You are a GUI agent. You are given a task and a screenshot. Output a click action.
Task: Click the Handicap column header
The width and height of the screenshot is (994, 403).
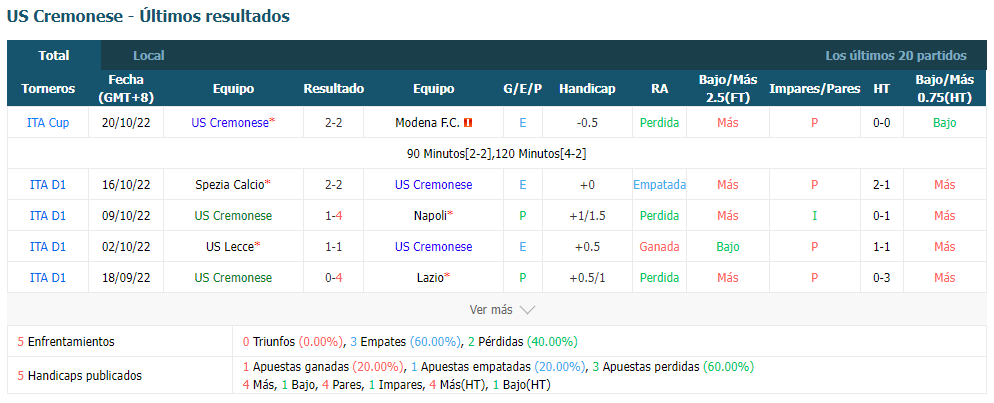pyautogui.click(x=587, y=89)
